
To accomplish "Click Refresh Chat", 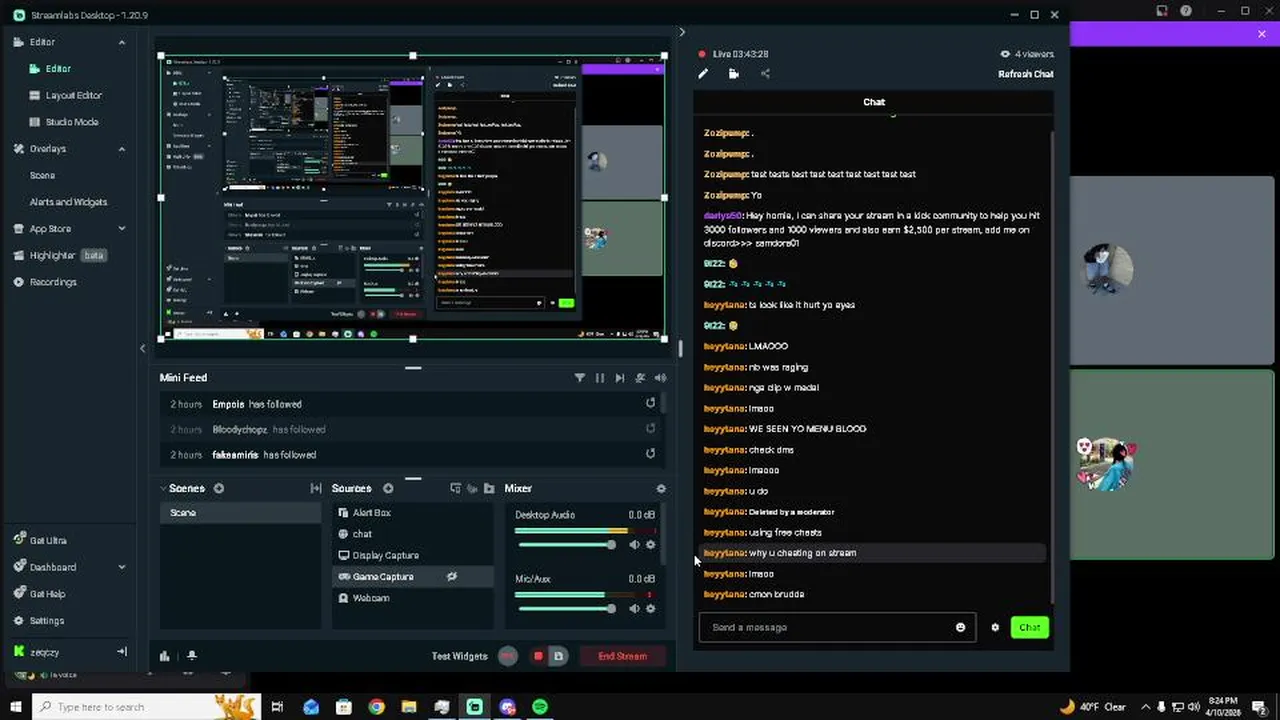I will [1025, 74].
